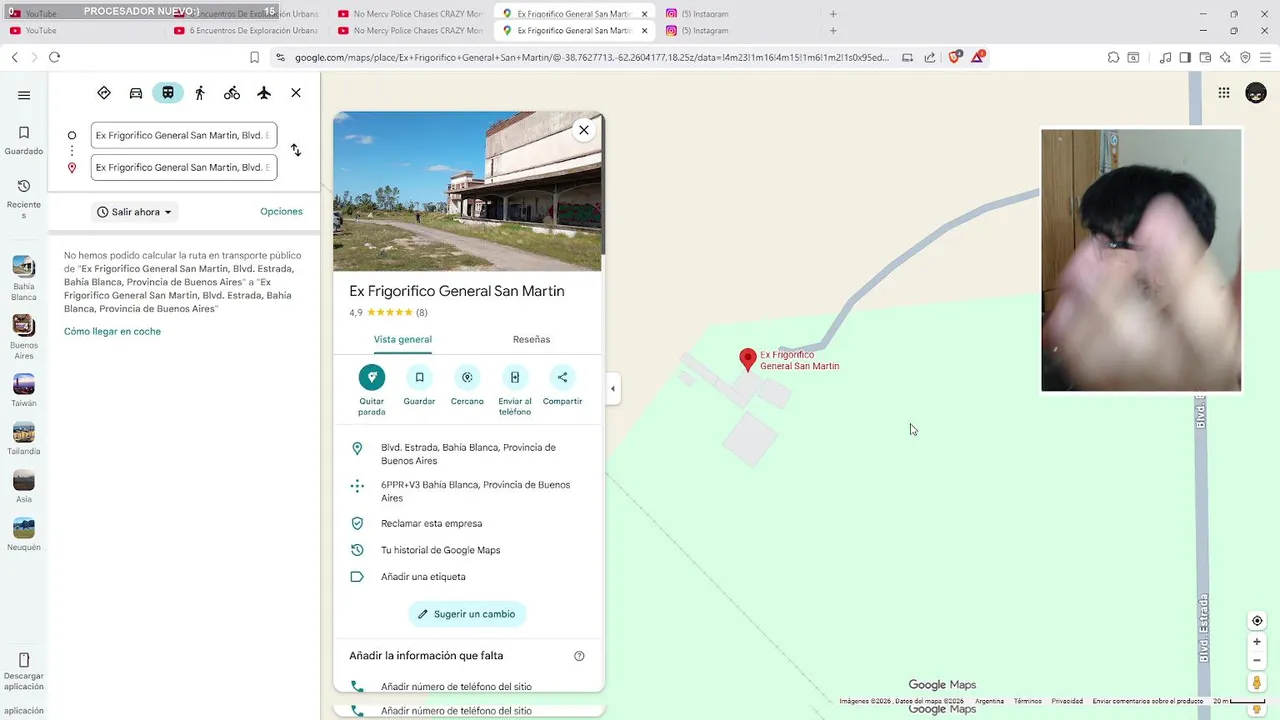Click the Guardar bookmark icon
Image resolution: width=1280 pixels, height=720 pixels.
coord(419,377)
